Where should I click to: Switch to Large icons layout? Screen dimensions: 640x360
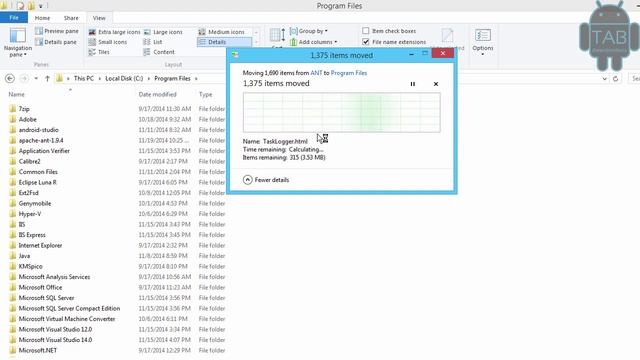pos(163,32)
